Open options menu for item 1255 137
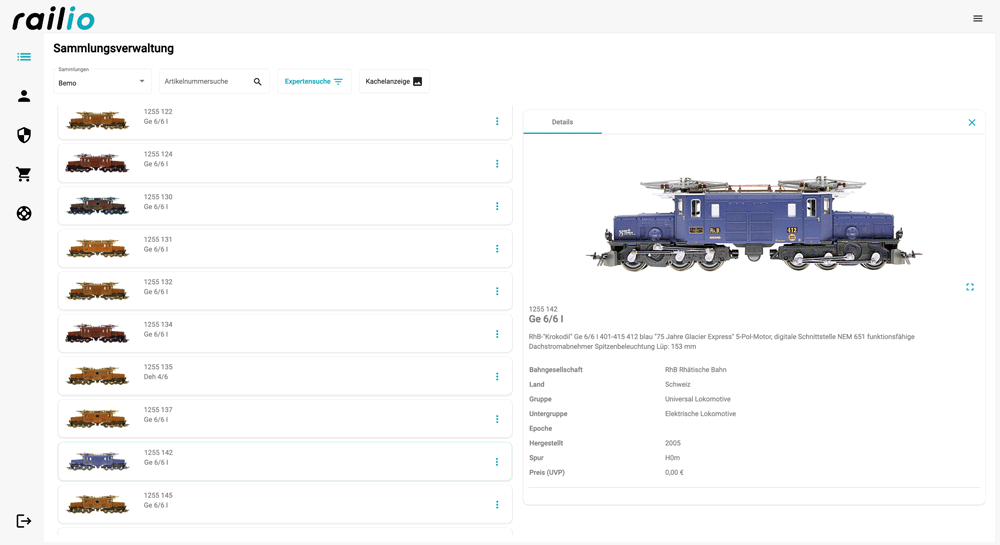 coord(497,419)
